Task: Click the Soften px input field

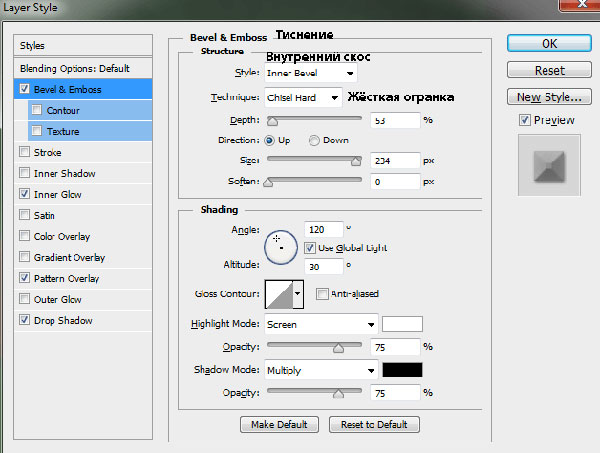Action: point(395,182)
